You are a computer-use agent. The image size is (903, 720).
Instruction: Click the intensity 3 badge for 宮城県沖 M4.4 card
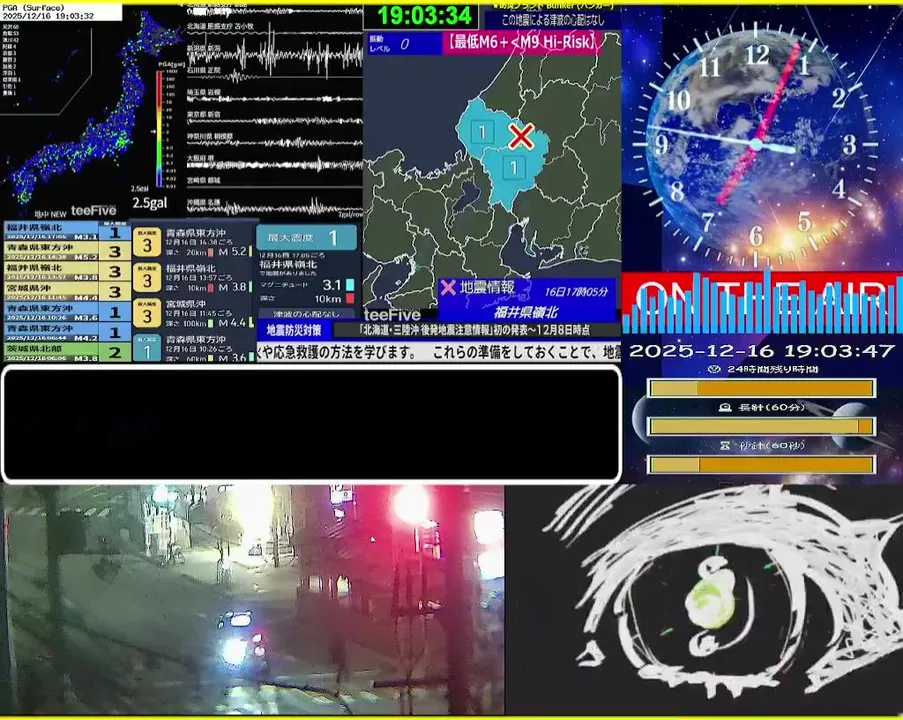tap(147, 314)
